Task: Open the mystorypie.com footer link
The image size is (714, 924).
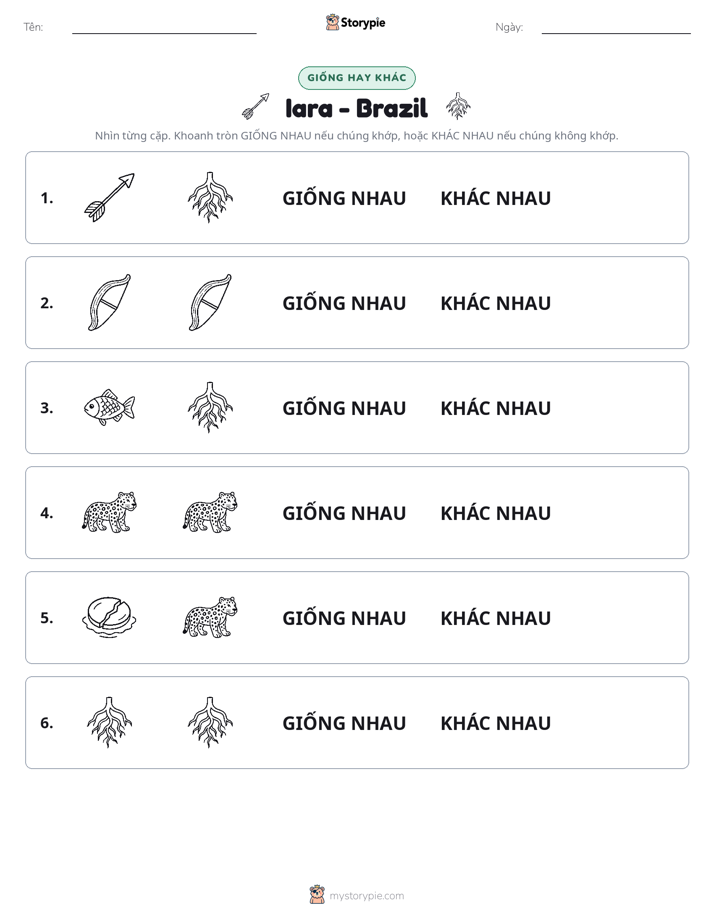Action: tap(366, 896)
